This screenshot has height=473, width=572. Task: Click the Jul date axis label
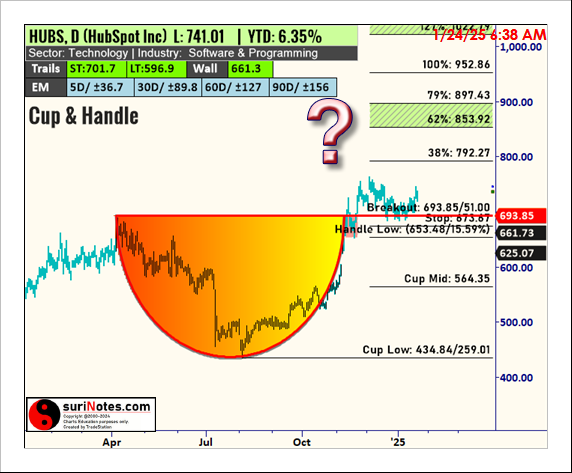[x=206, y=442]
